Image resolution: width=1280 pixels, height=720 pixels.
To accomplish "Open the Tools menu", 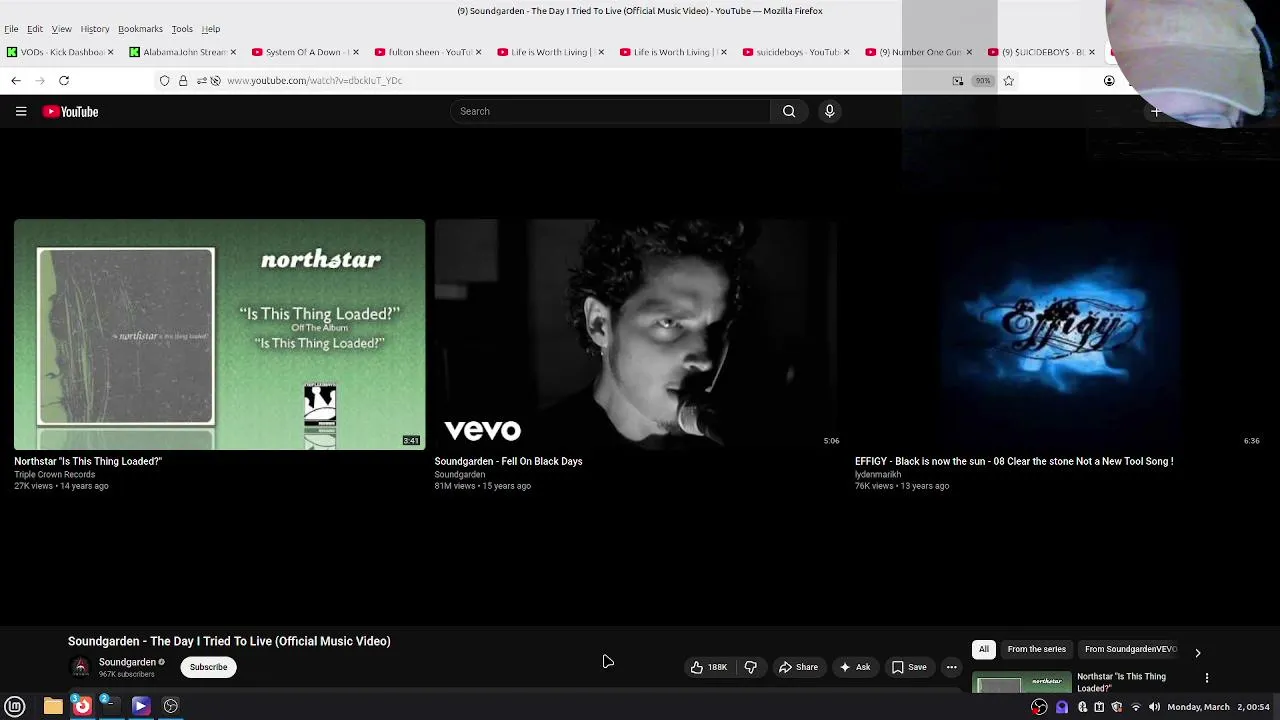I will (x=182, y=29).
